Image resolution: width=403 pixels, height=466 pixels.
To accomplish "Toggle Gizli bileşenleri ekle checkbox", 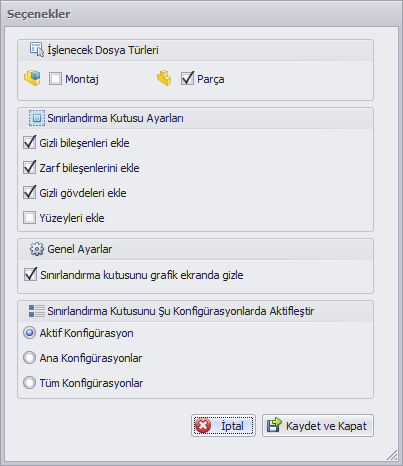I will point(29,142).
